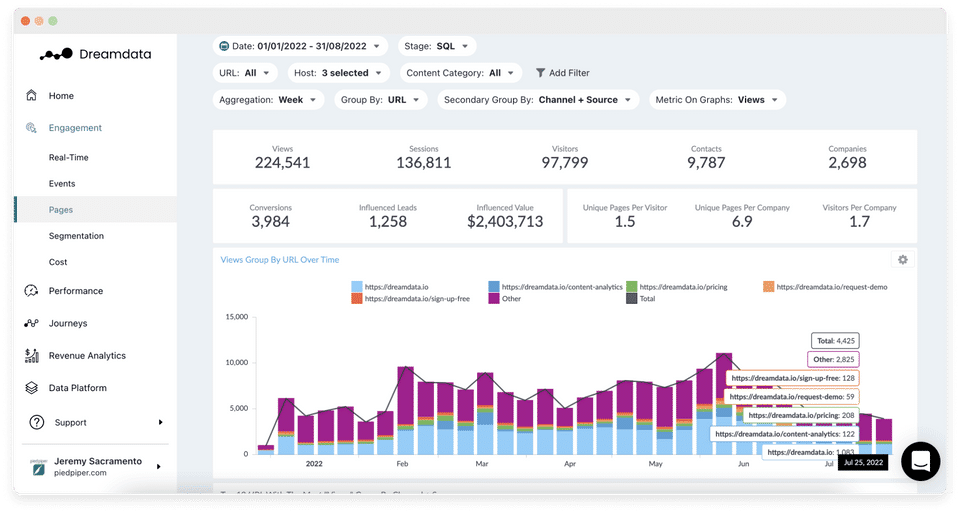960x513 pixels.
Task: Open the Content Category dropdown
Action: [x=460, y=73]
